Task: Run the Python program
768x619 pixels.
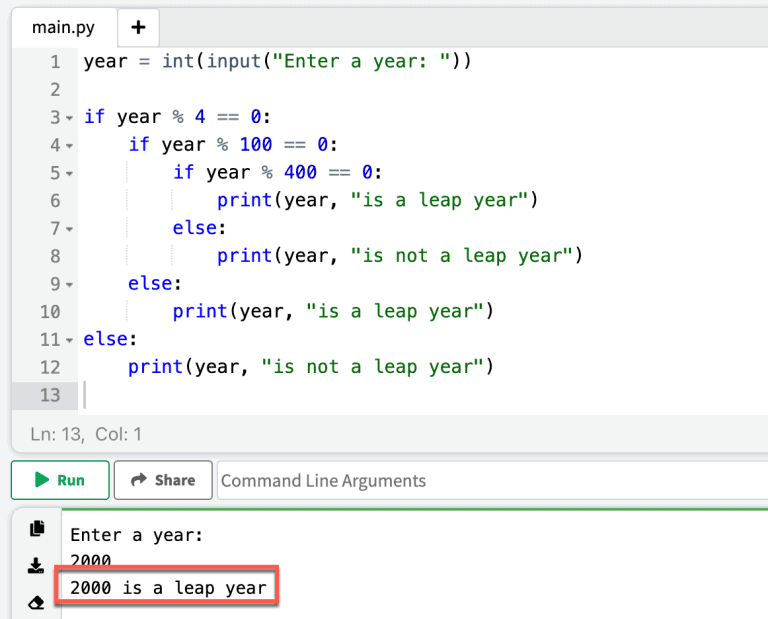Action: point(60,480)
